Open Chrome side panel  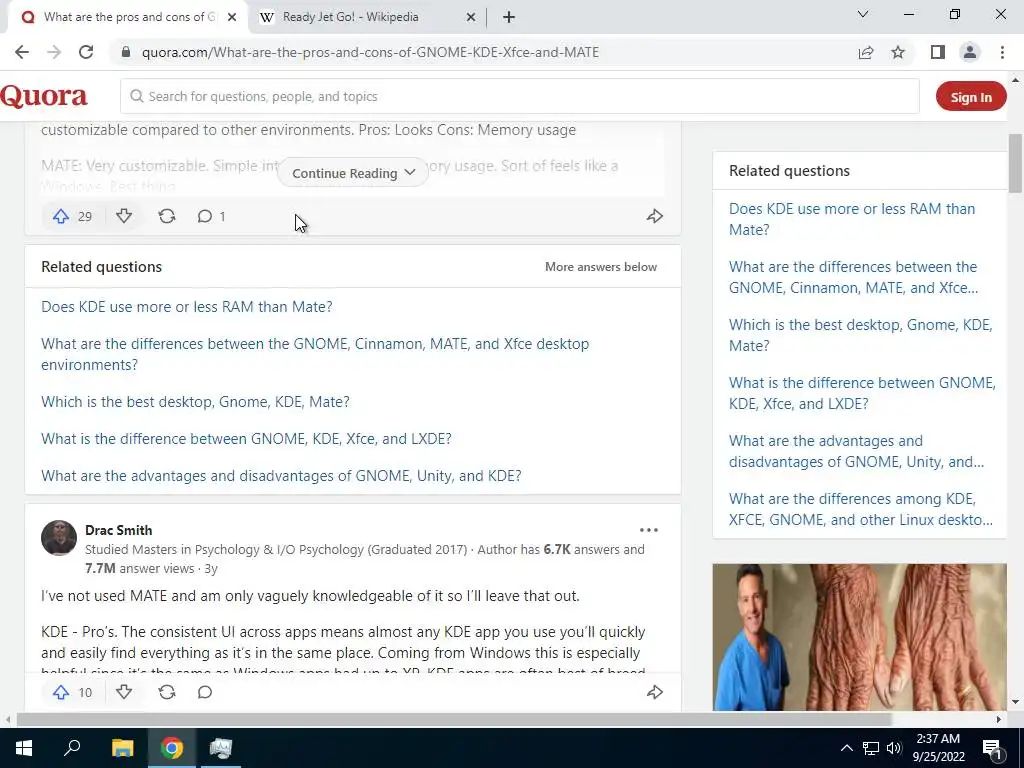click(x=938, y=52)
